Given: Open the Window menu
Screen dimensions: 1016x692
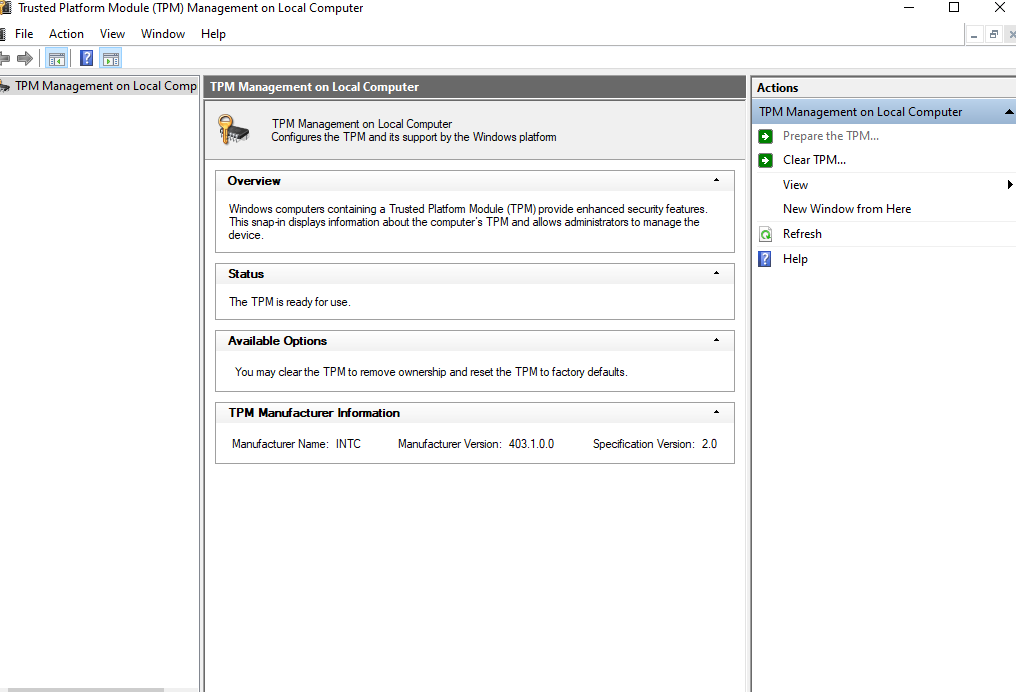Looking at the screenshot, I should [163, 34].
